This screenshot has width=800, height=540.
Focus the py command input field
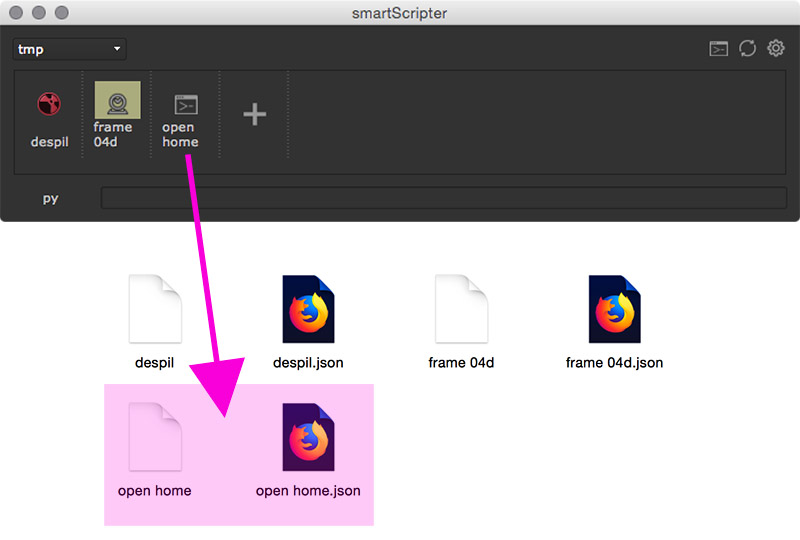point(443,198)
